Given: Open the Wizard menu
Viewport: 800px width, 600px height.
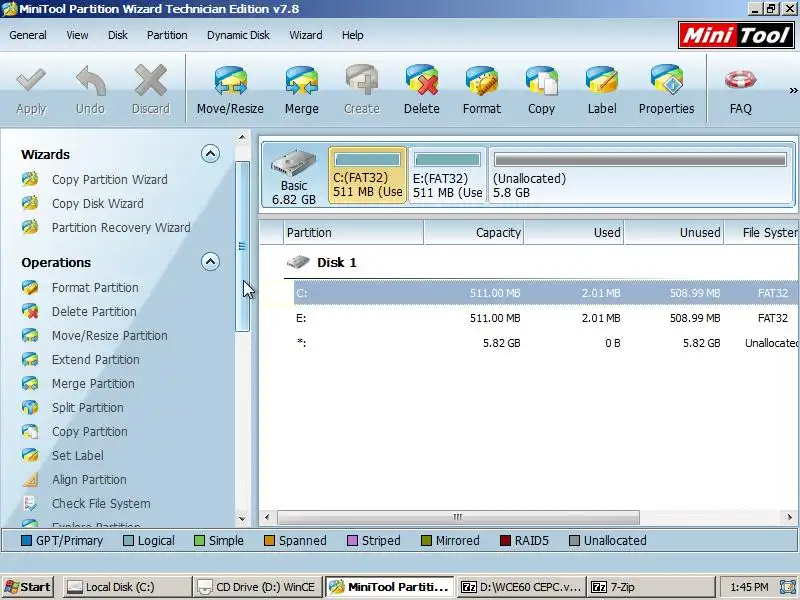Looking at the screenshot, I should [x=306, y=35].
